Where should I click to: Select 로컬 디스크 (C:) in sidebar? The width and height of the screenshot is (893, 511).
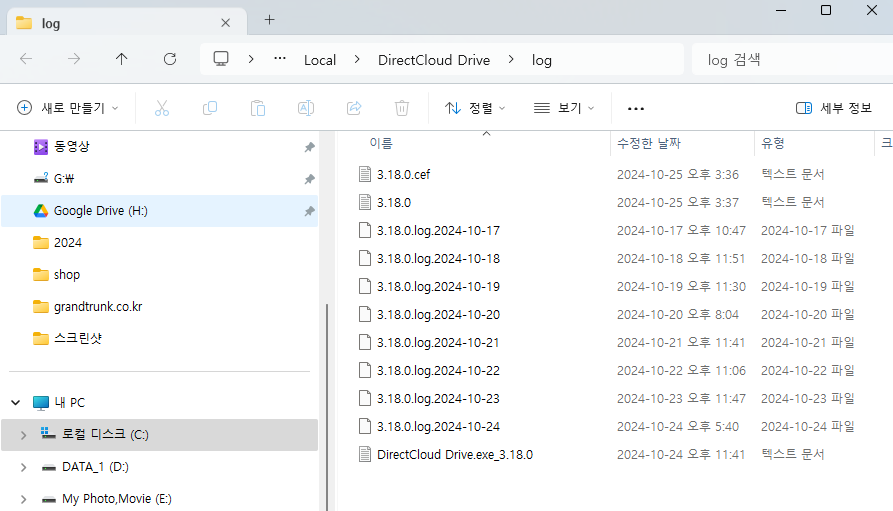click(159, 435)
